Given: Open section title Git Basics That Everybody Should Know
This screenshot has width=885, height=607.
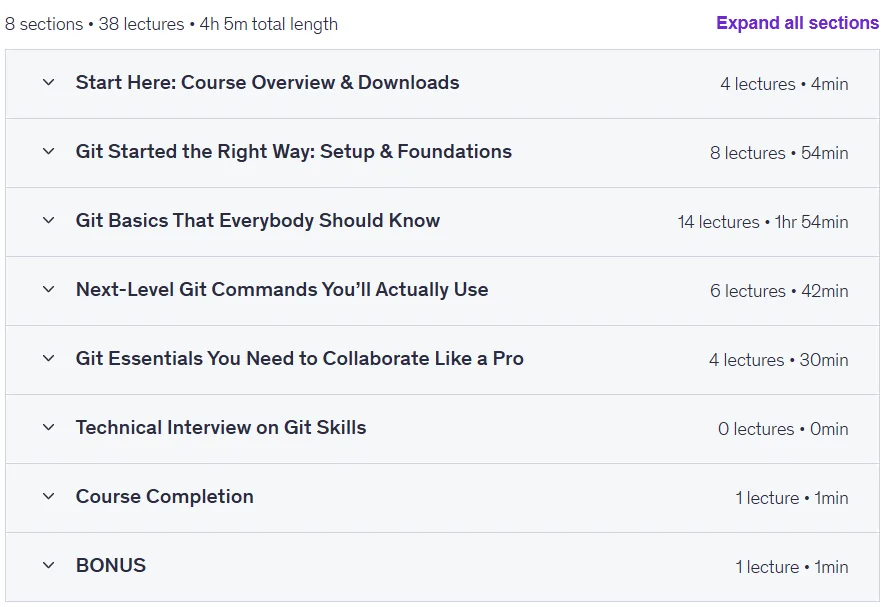Looking at the screenshot, I should 257,220.
